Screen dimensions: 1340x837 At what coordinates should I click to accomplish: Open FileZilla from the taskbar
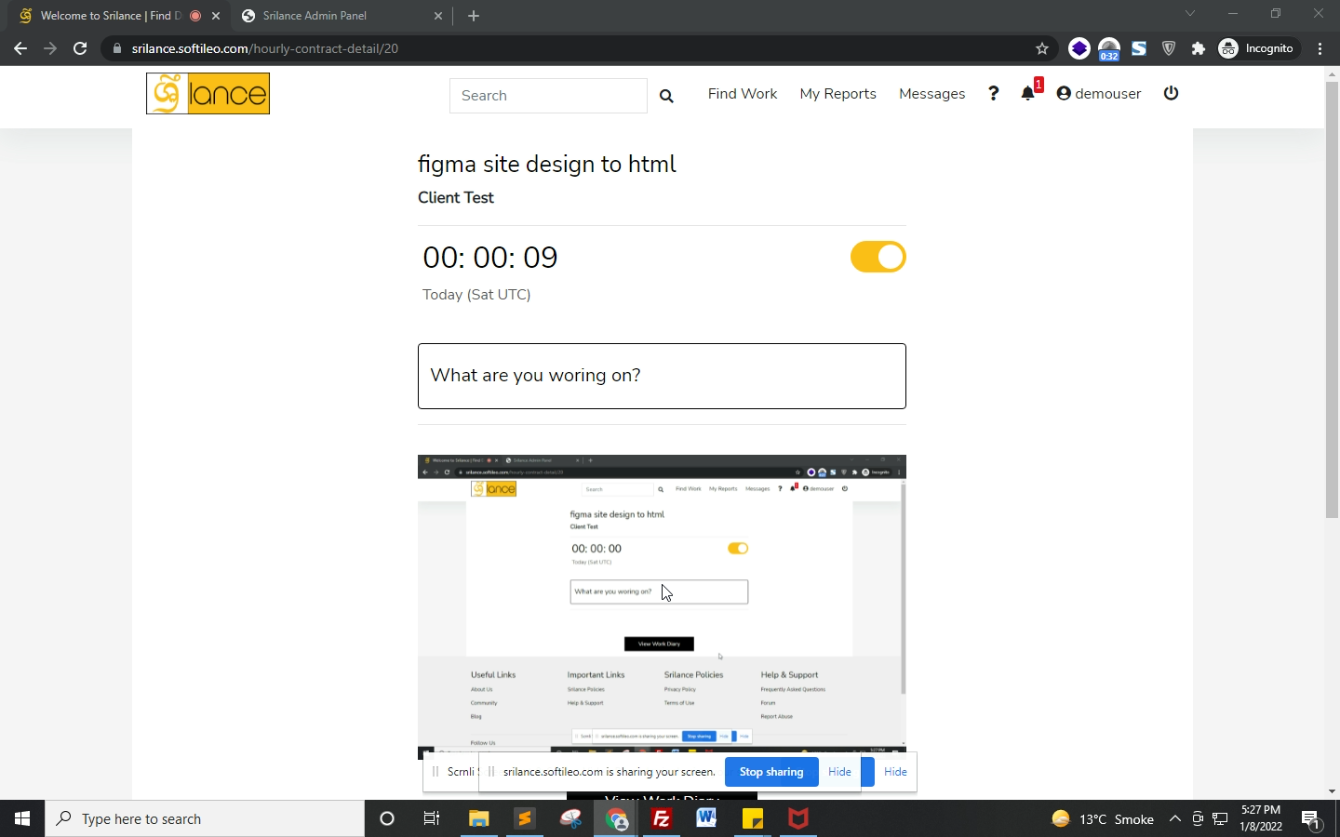tap(661, 819)
